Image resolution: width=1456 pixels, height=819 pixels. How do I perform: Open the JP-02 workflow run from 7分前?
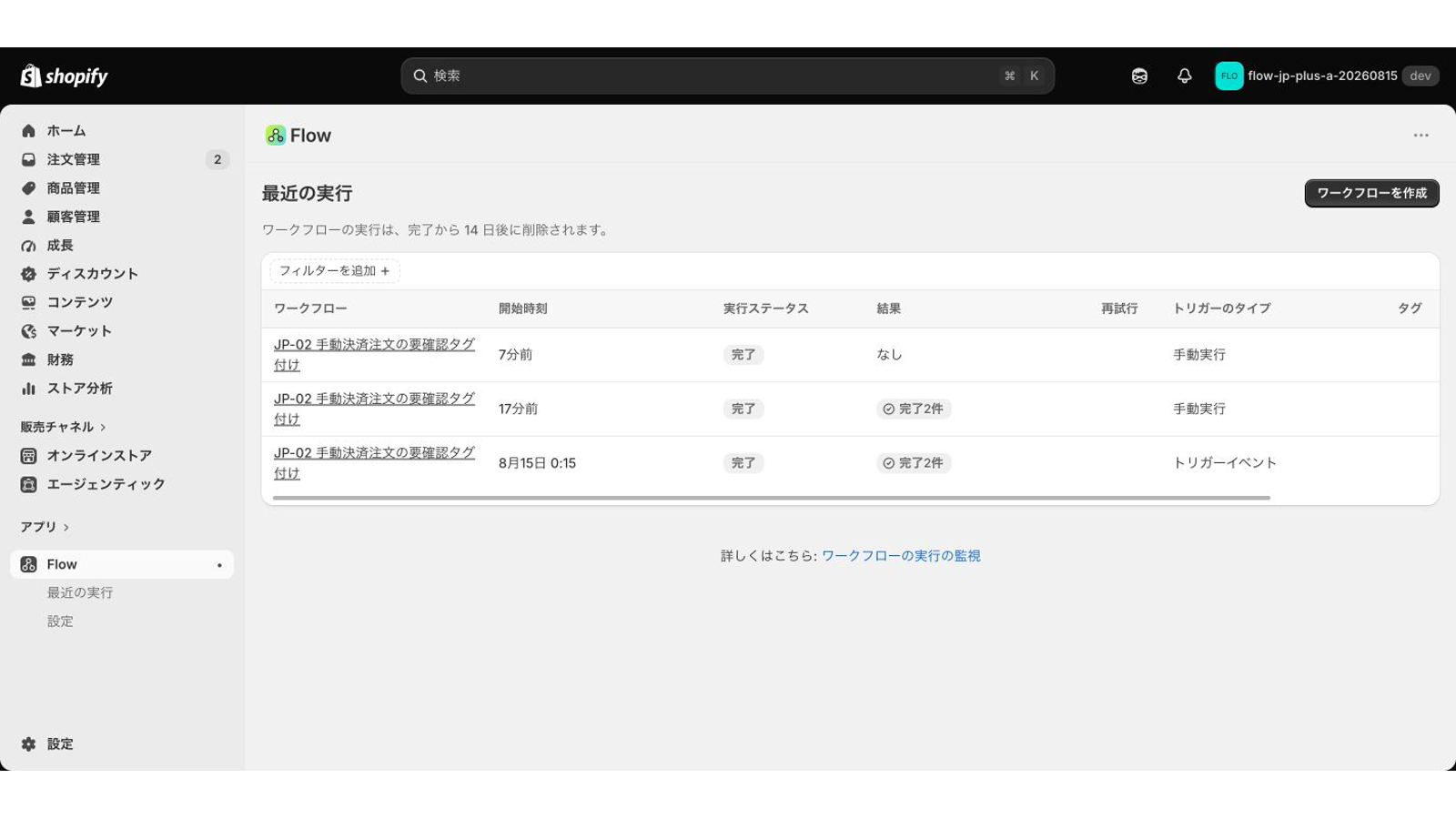[374, 355]
